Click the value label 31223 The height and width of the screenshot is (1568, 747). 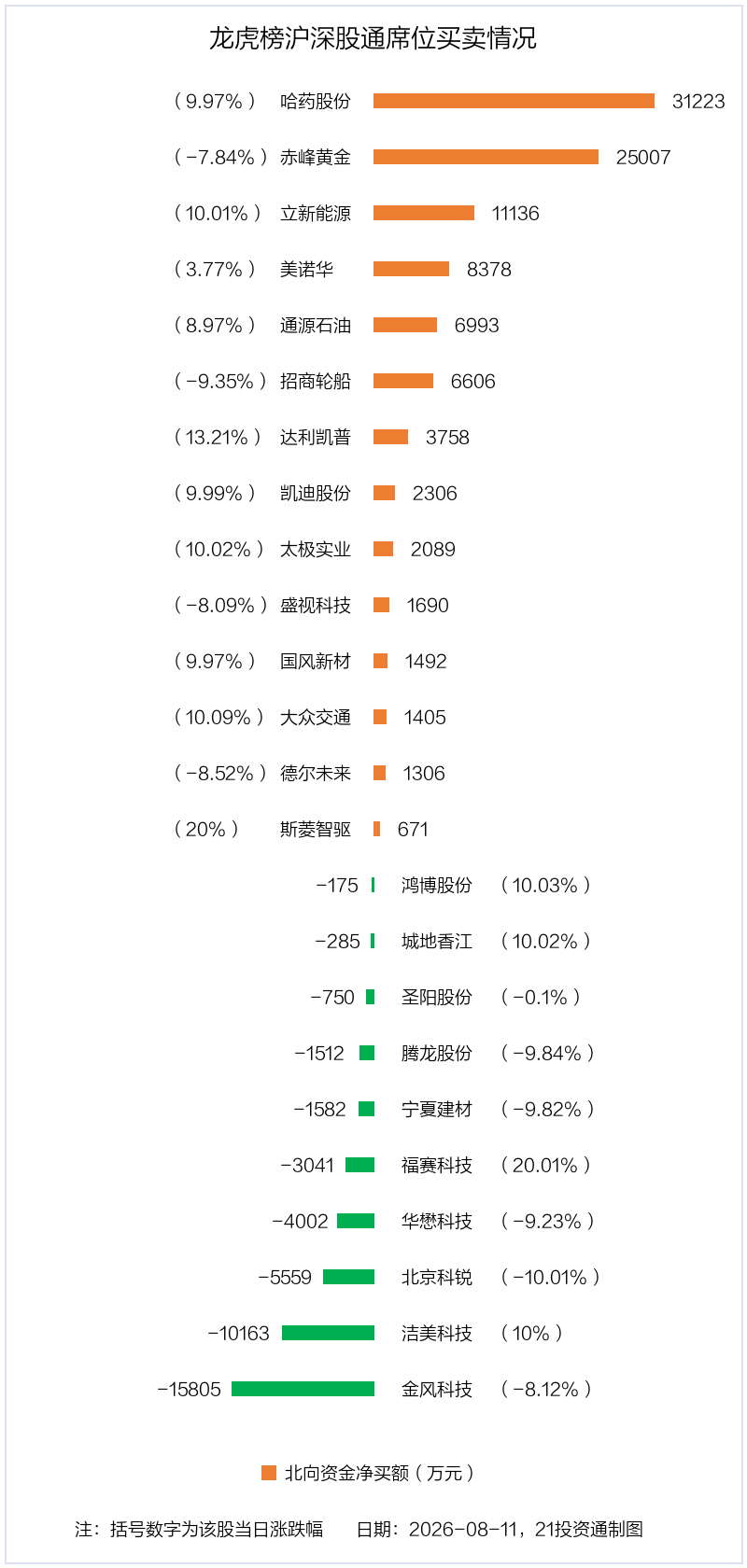click(x=698, y=101)
